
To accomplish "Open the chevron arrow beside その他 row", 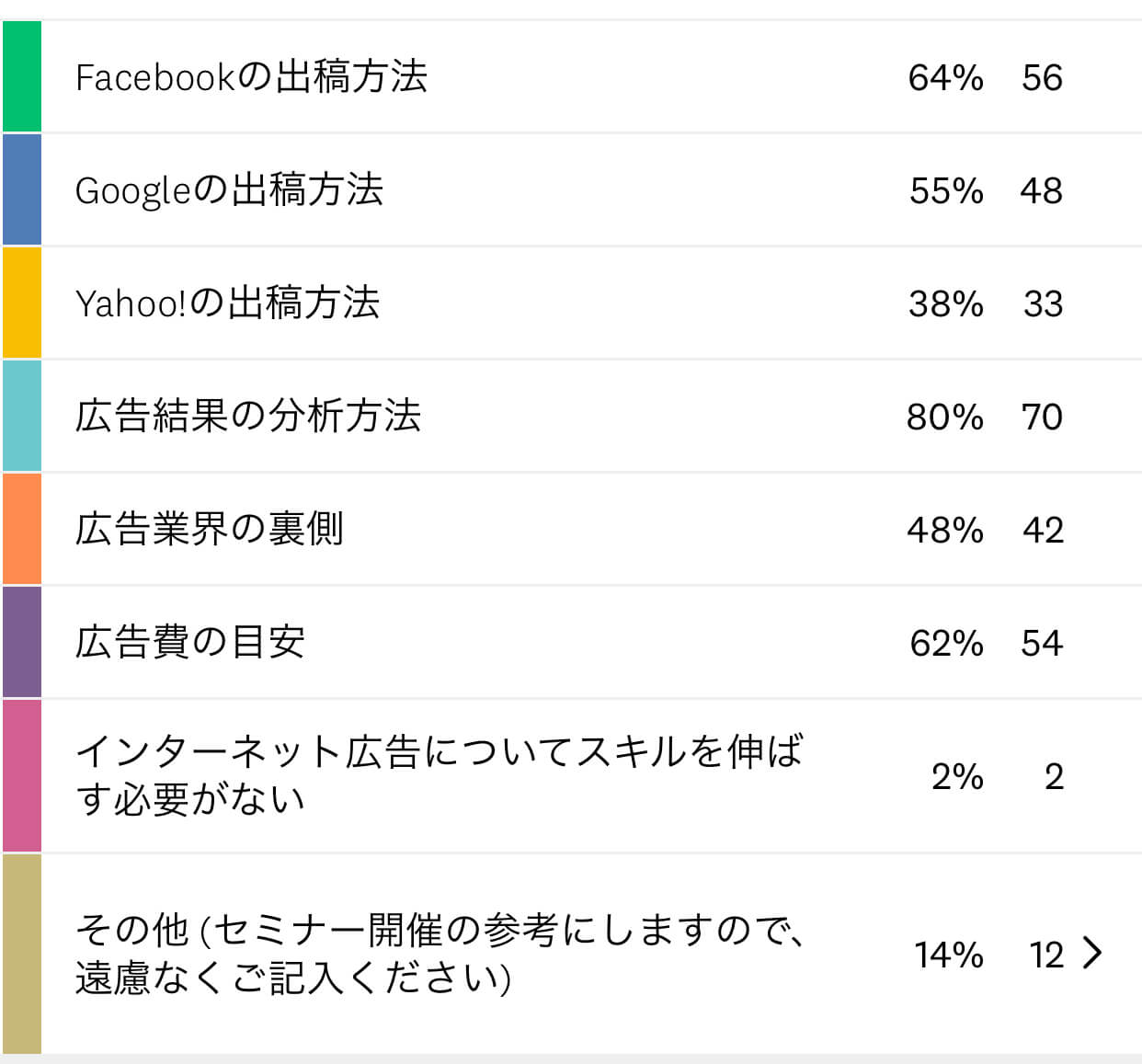I will (1091, 953).
